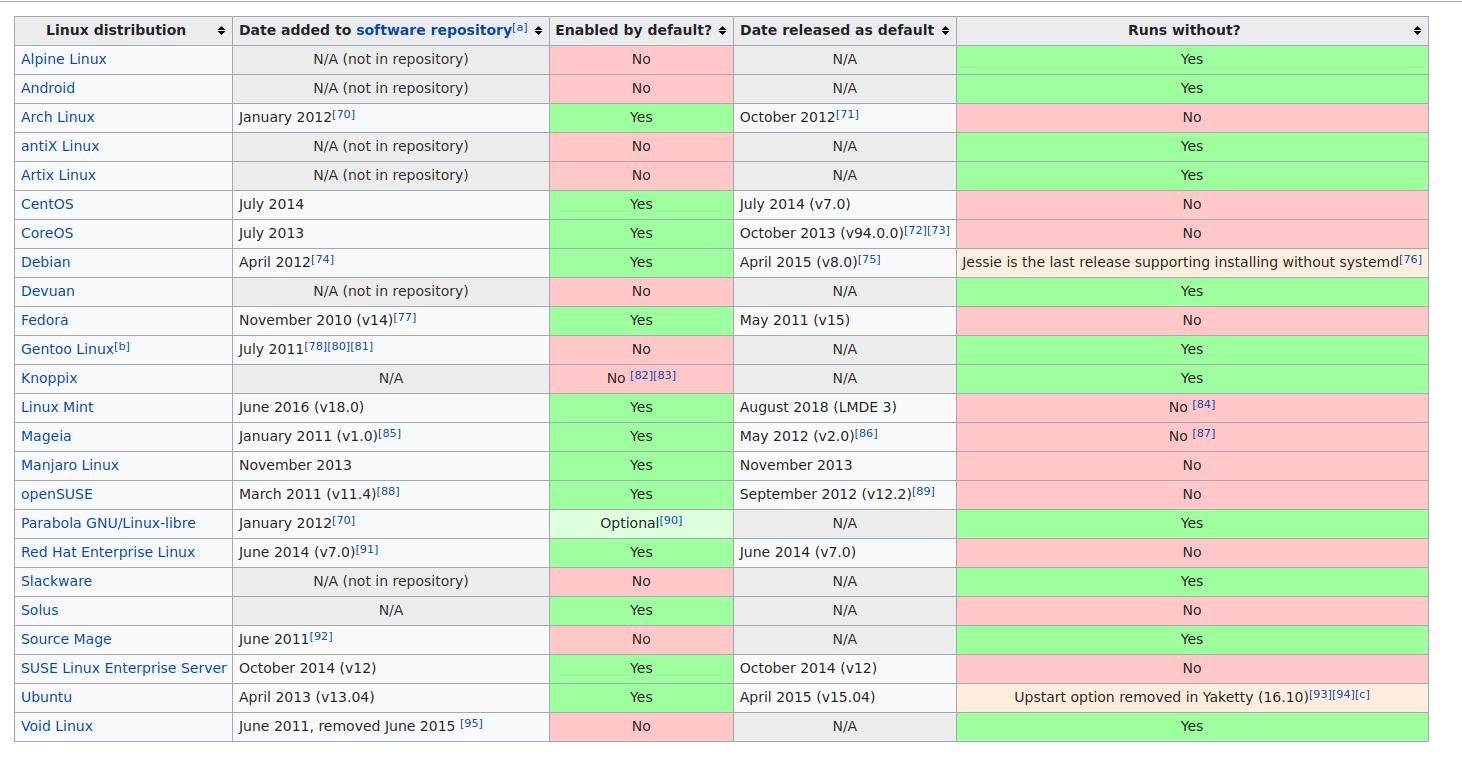Open citation [78] in Gentoo row

point(315,346)
